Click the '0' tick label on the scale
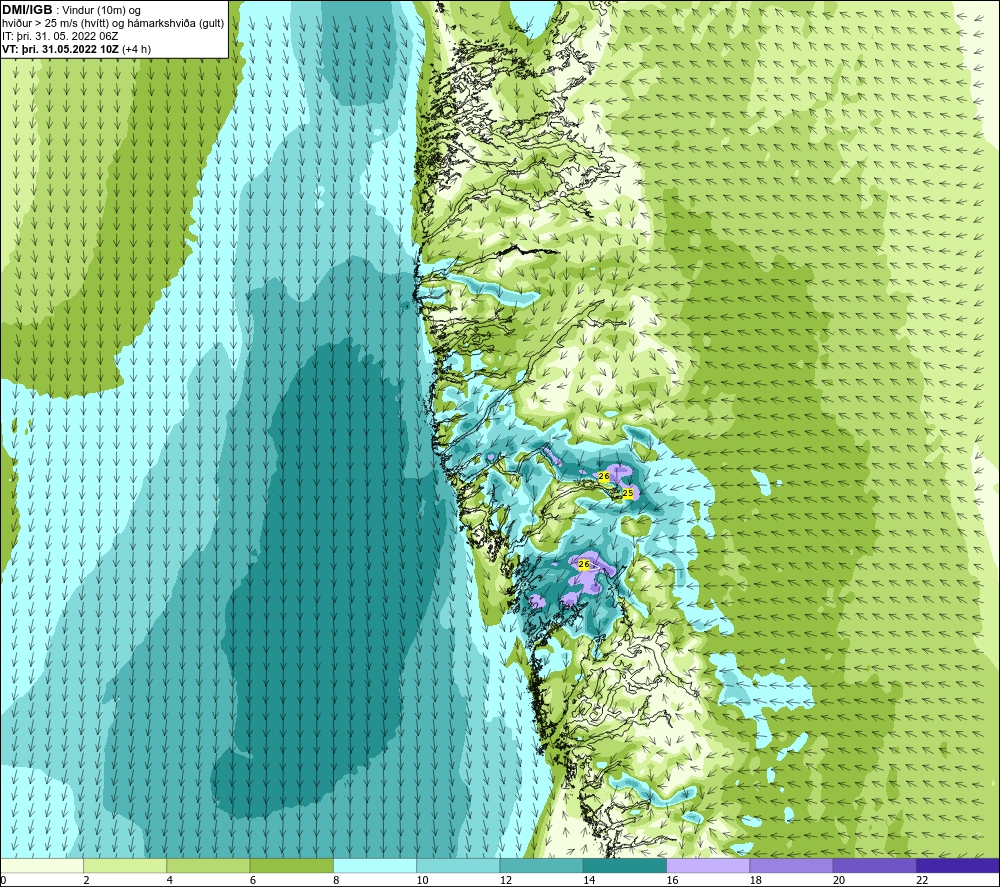1000x887 pixels. tap(3, 880)
